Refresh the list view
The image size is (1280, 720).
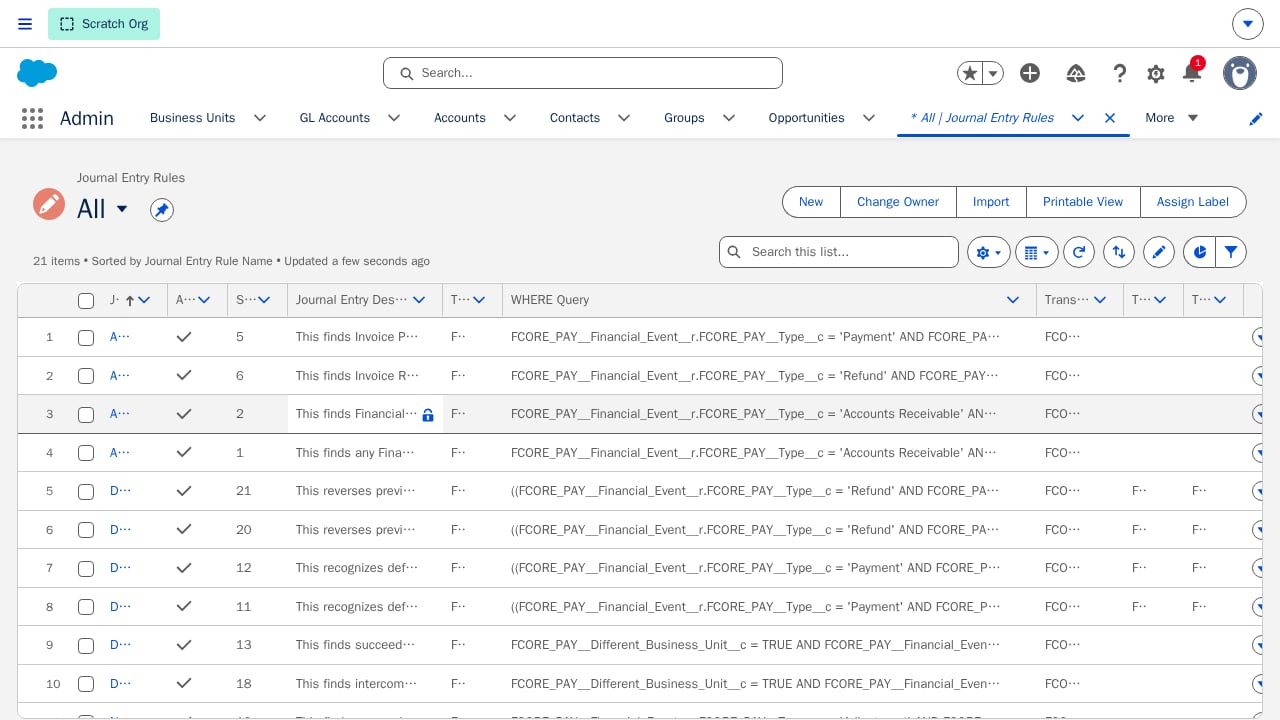[1079, 252]
